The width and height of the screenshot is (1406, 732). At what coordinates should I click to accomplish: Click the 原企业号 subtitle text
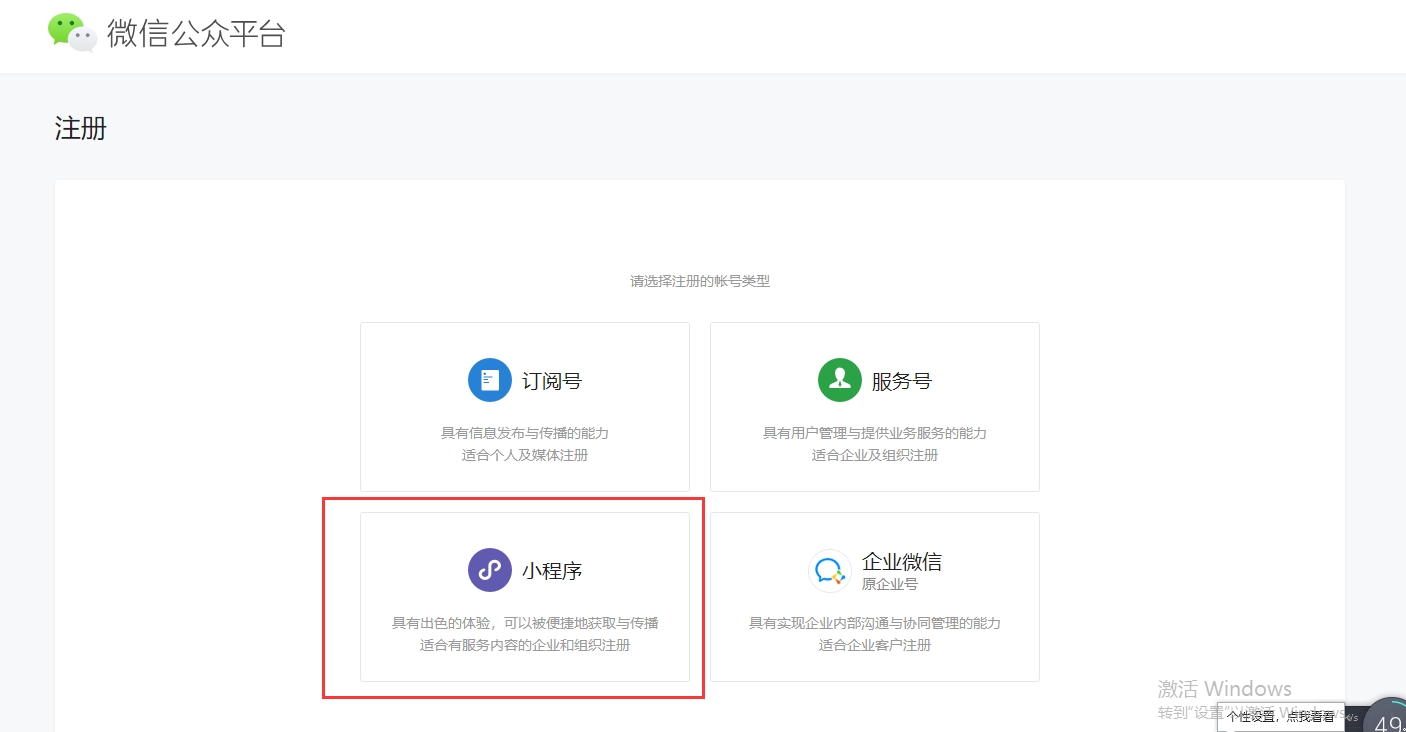point(890,584)
